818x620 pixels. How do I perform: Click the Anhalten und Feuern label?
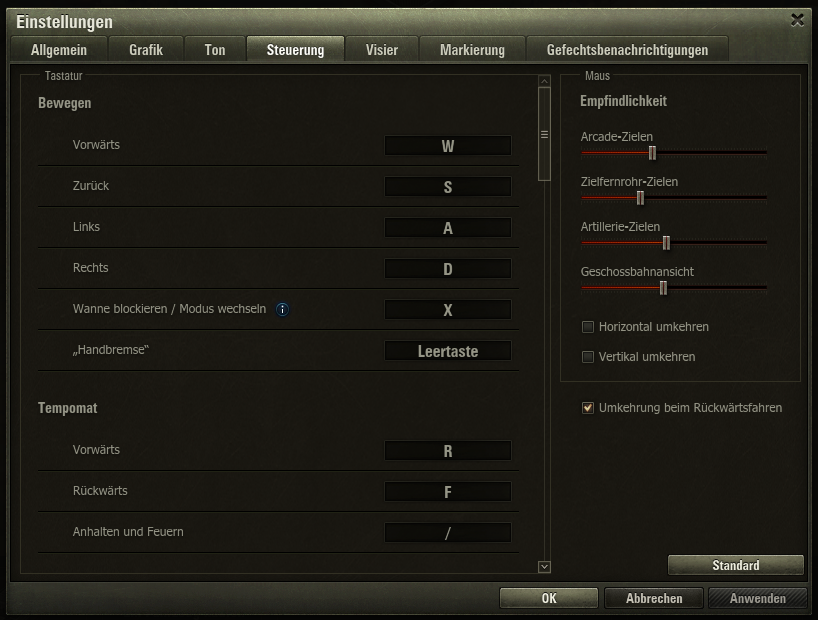(128, 532)
